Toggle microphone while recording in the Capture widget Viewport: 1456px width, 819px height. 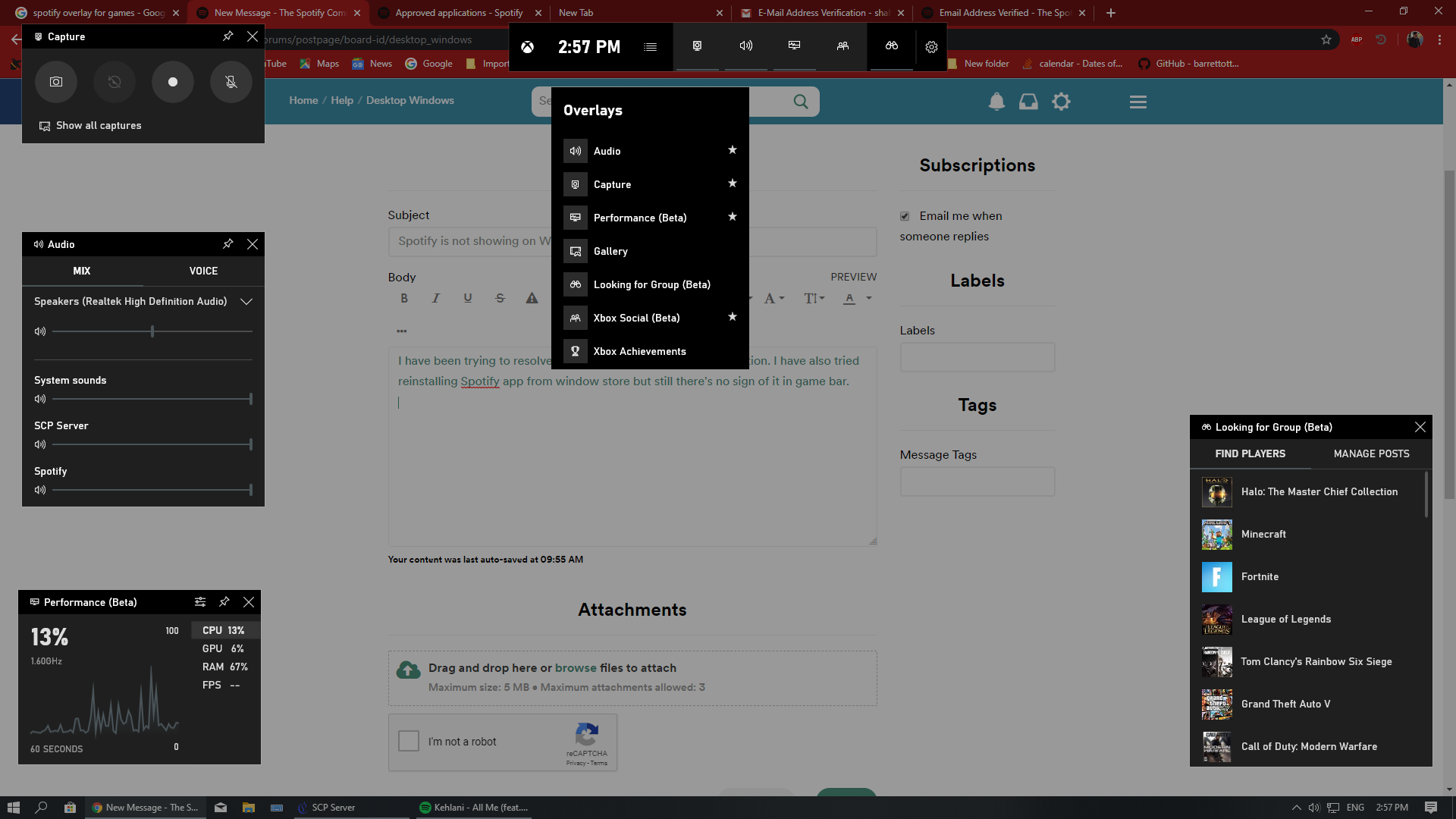point(231,82)
